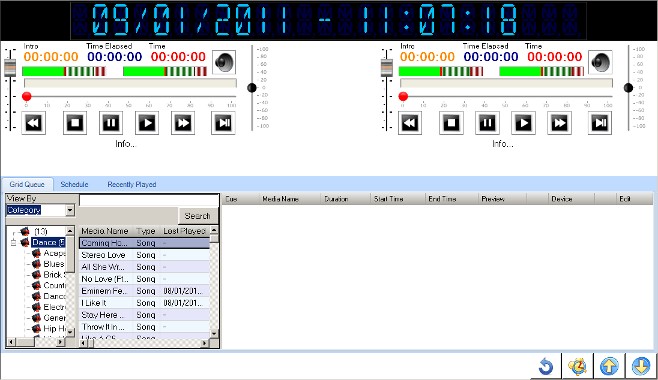The height and width of the screenshot is (380, 658).
Task: Start playback on the right deck
Action: pos(523,123)
